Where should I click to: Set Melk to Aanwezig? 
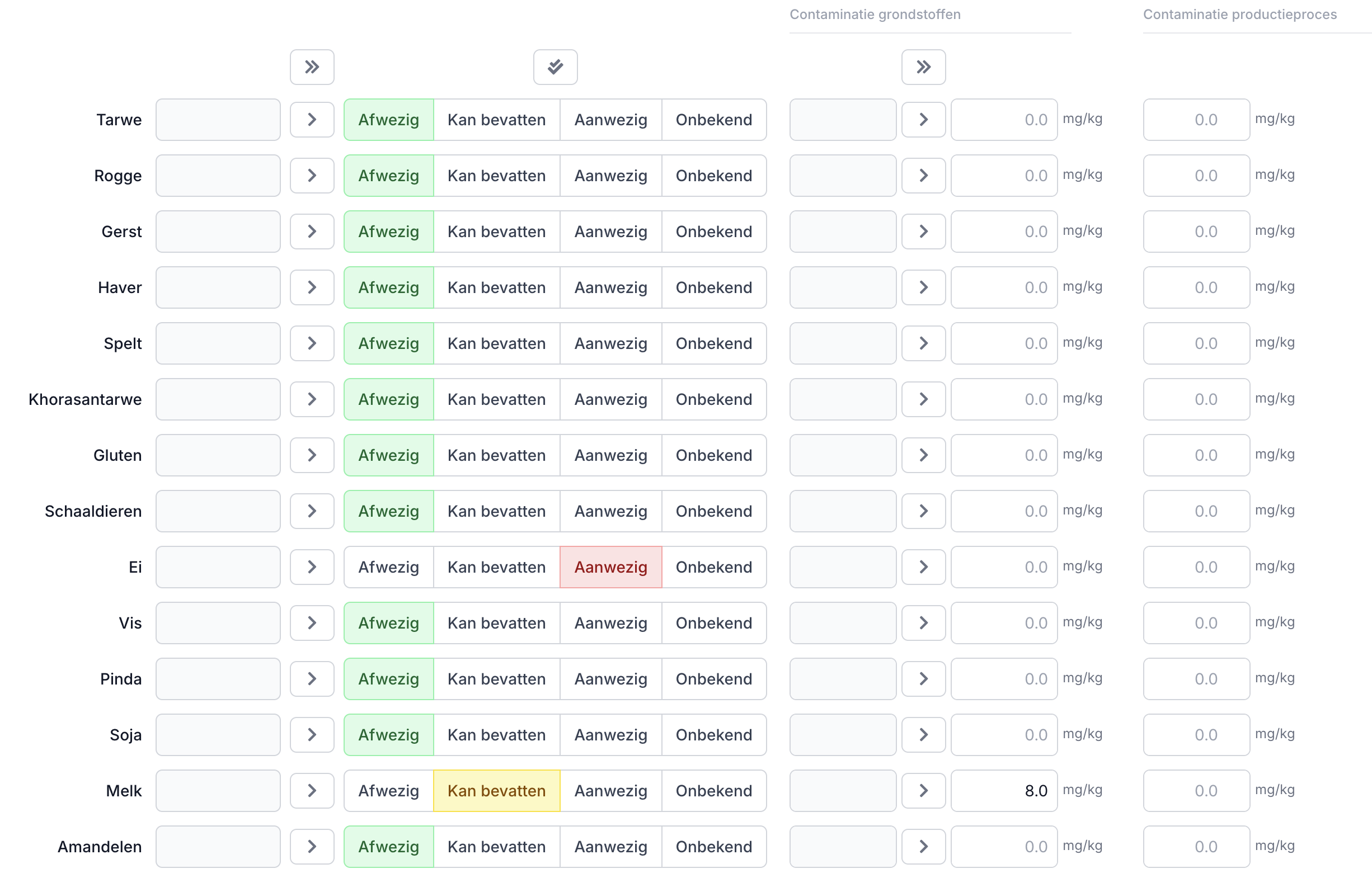click(610, 790)
